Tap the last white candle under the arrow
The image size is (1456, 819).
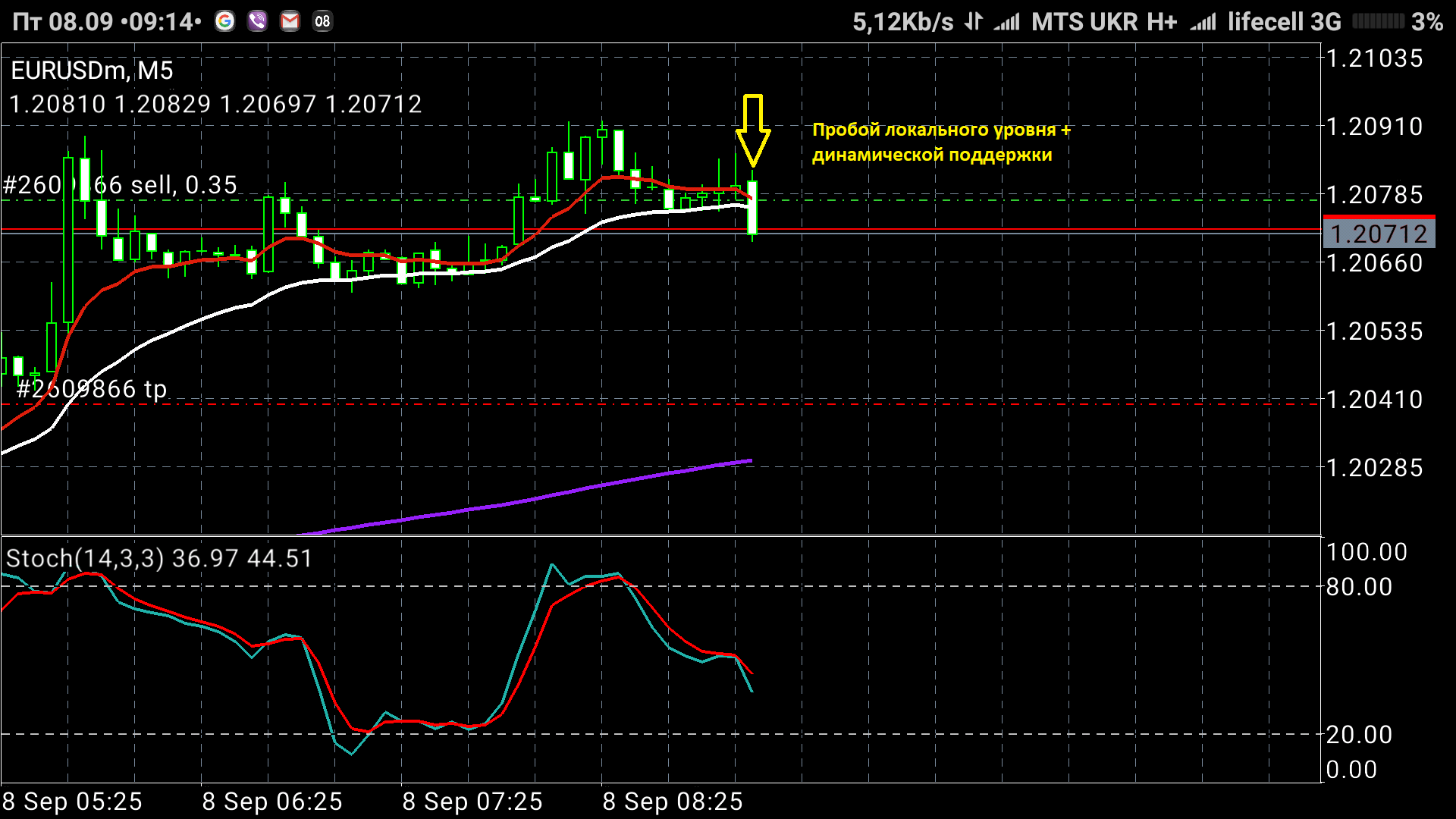click(x=753, y=207)
